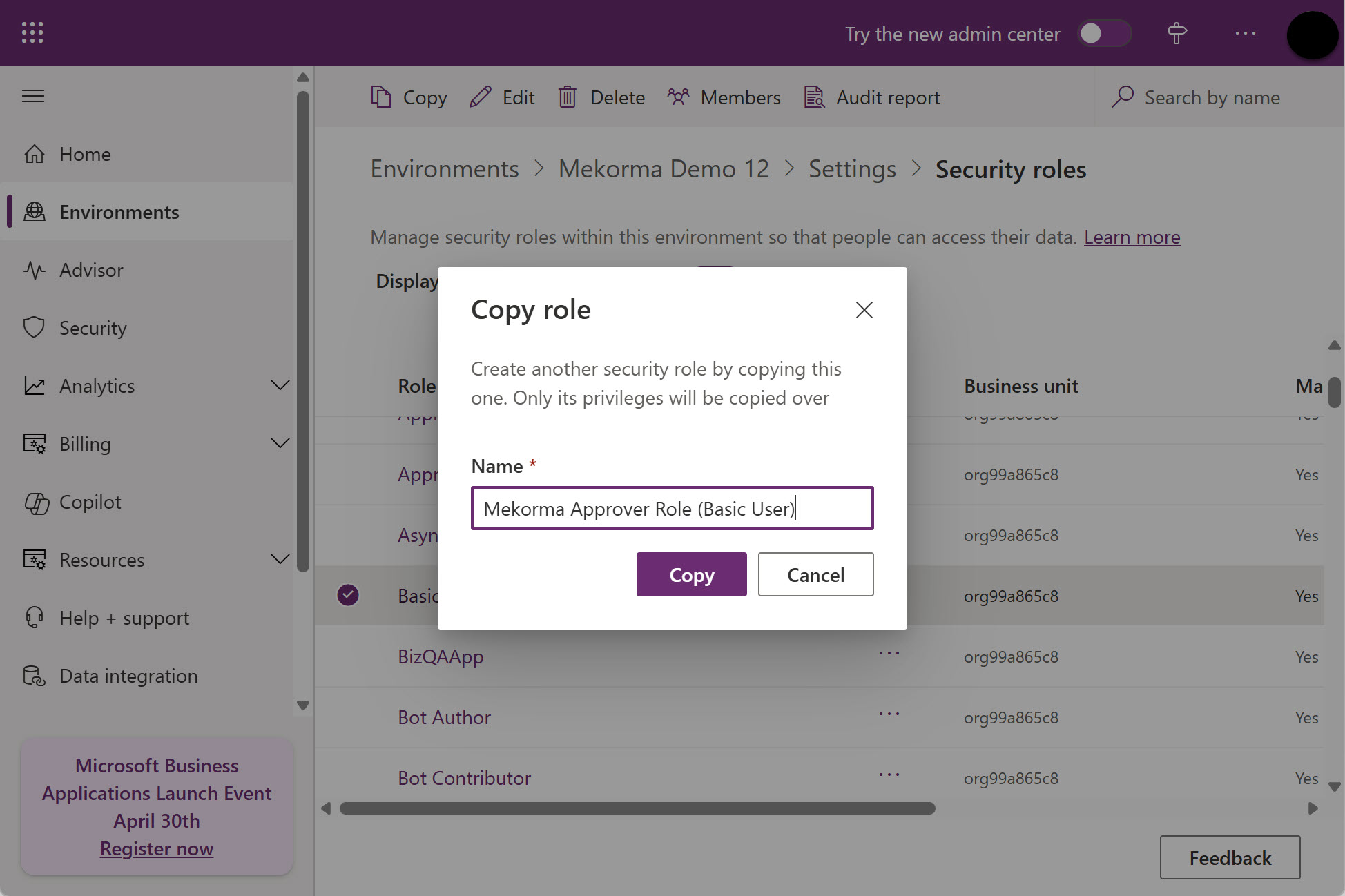Uncheck the selected Basic User row

(348, 595)
